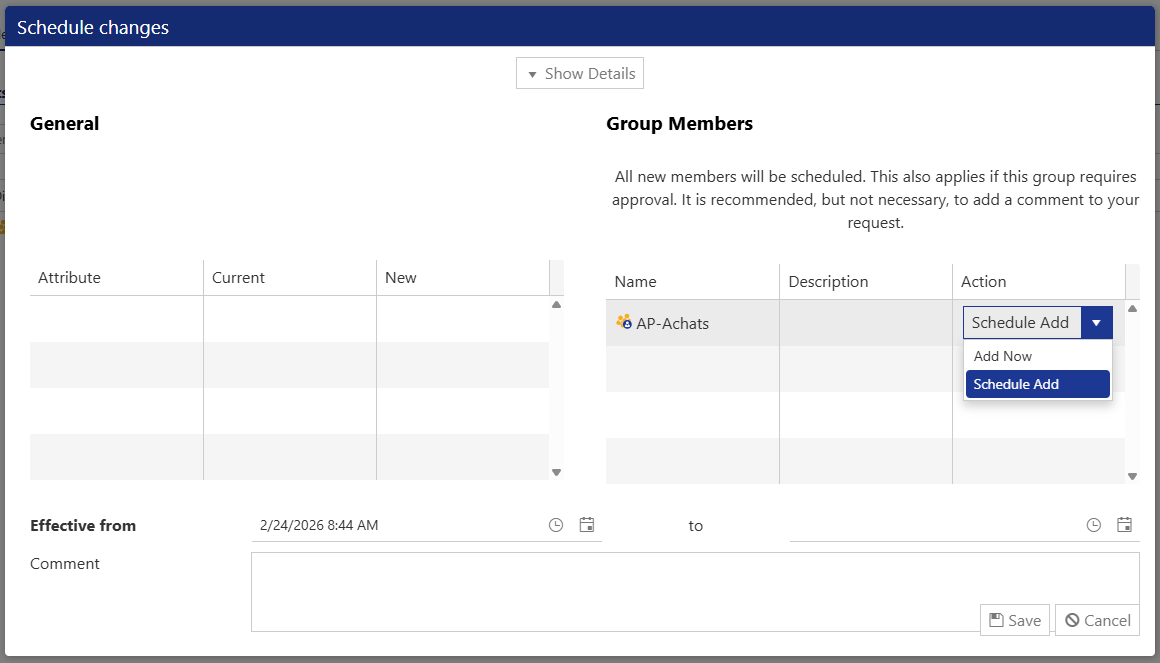Expand the Show Details section
The height and width of the screenshot is (663, 1160).
point(580,74)
